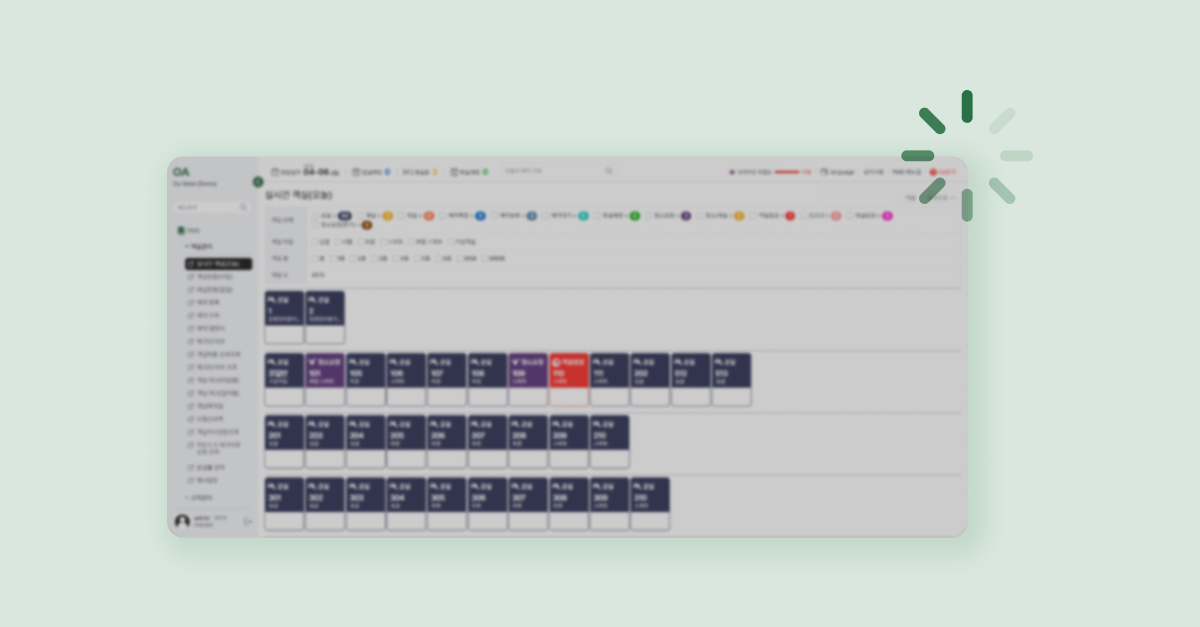Click the magnifier icon in top search

click(x=608, y=171)
